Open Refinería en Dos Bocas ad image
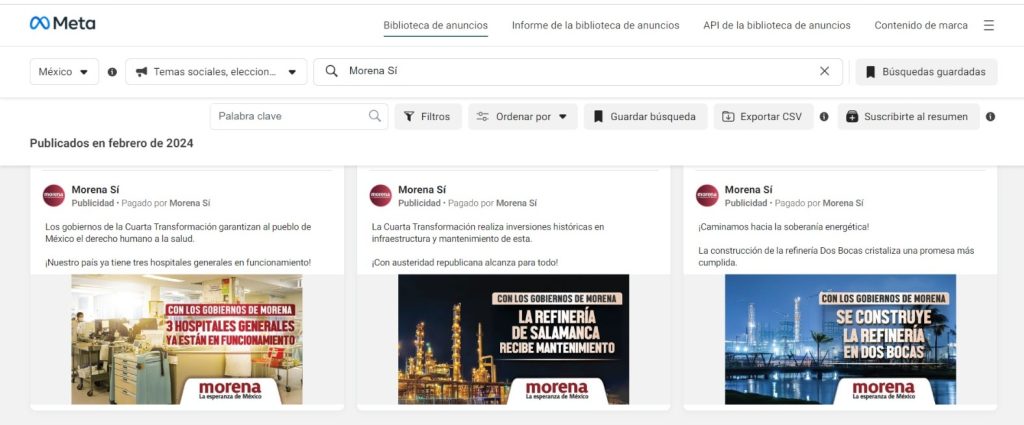The width and height of the screenshot is (1024, 425). [x=840, y=339]
